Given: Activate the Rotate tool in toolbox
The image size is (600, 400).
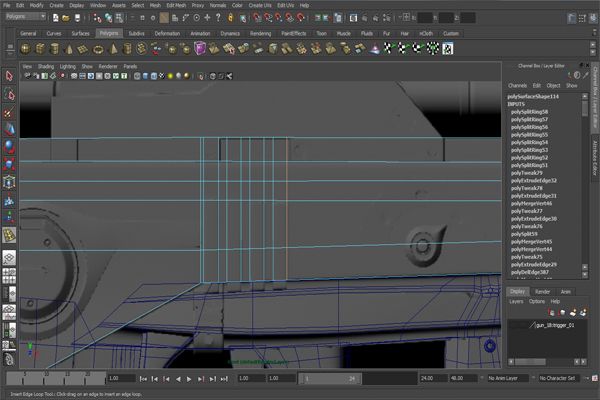Looking at the screenshot, I should click(9, 147).
